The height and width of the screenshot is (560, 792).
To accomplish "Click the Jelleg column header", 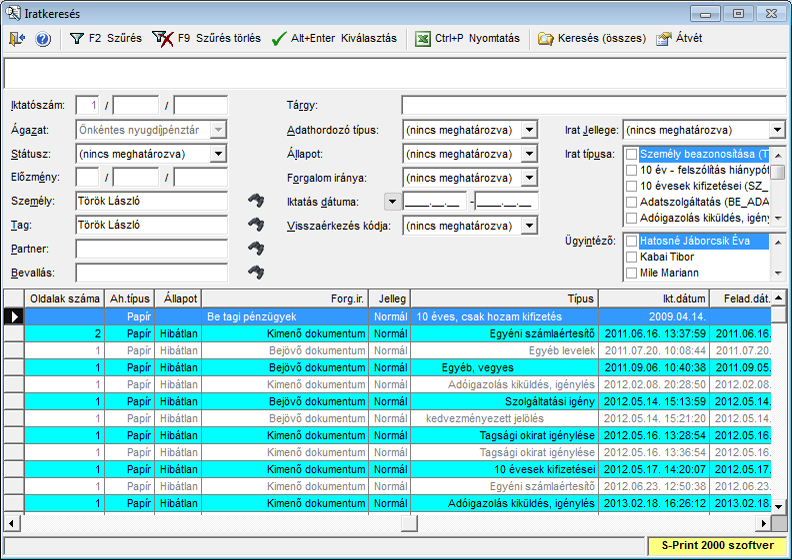I will [x=390, y=298].
